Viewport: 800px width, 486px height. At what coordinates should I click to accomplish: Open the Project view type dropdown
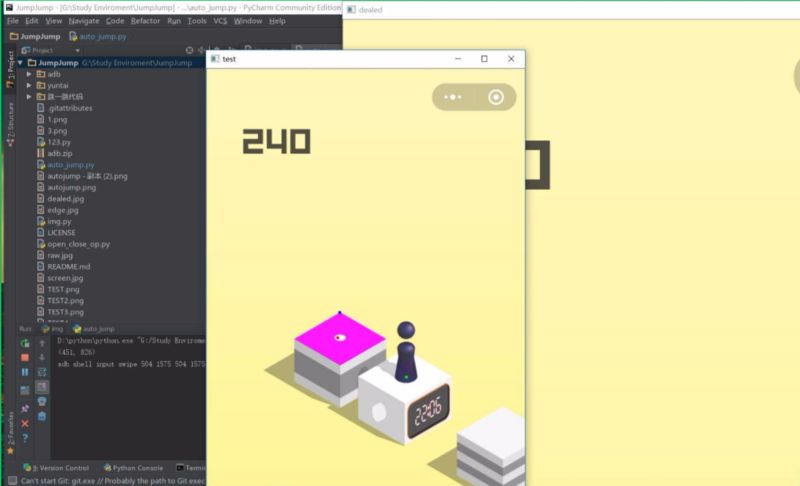coord(78,50)
